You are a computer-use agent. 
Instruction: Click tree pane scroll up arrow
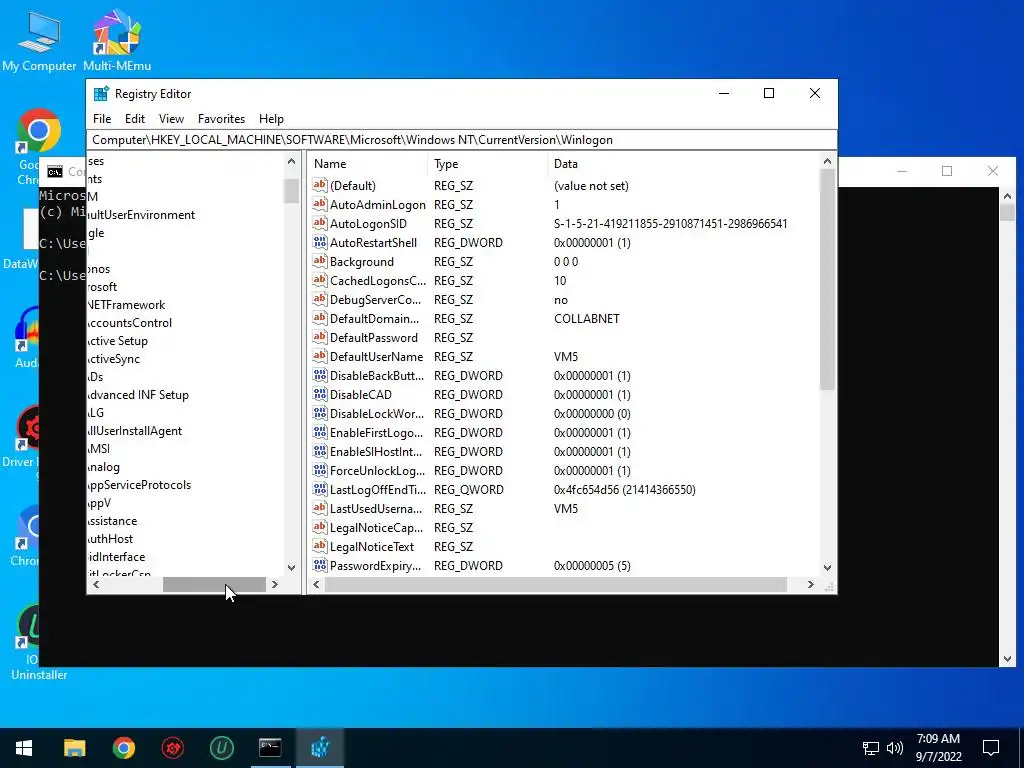pyautogui.click(x=291, y=161)
